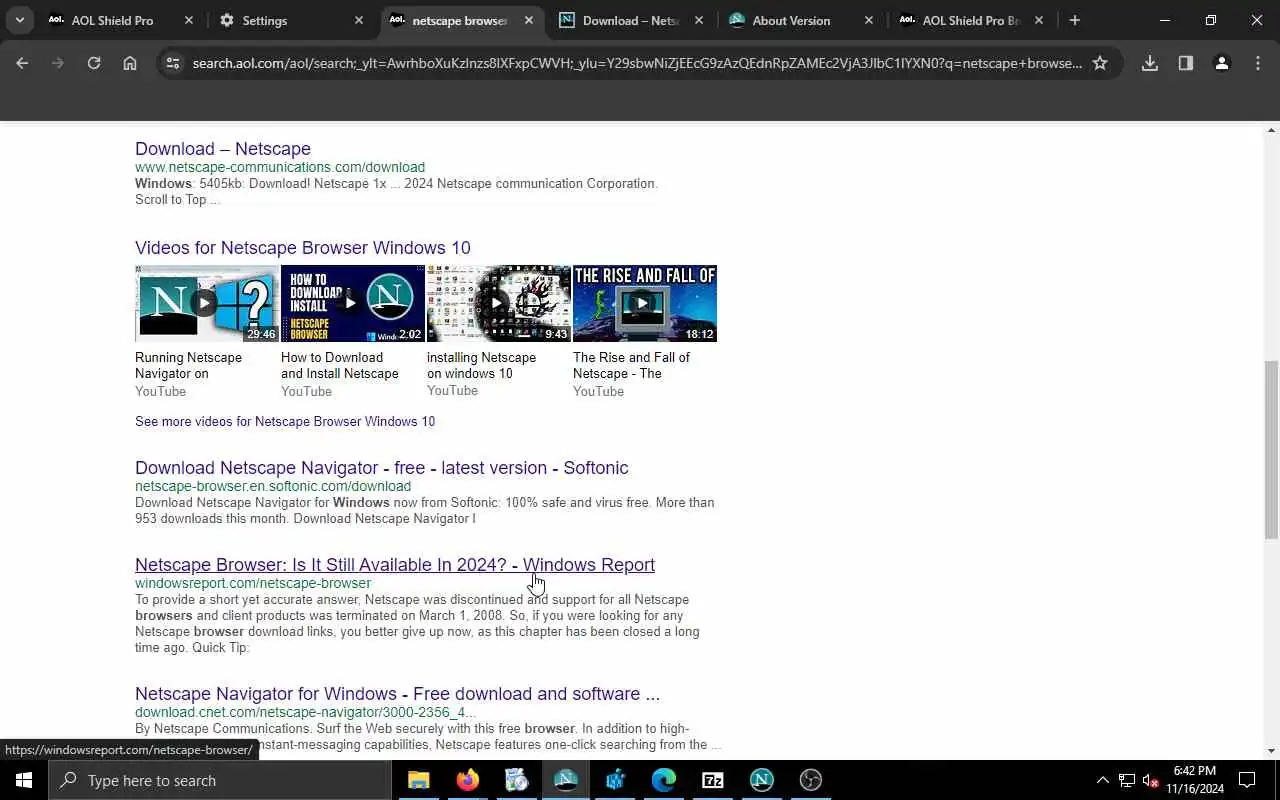This screenshot has height=800, width=1280.
Task: Open Download Netscape Navigator Softonic result
Action: (x=382, y=468)
